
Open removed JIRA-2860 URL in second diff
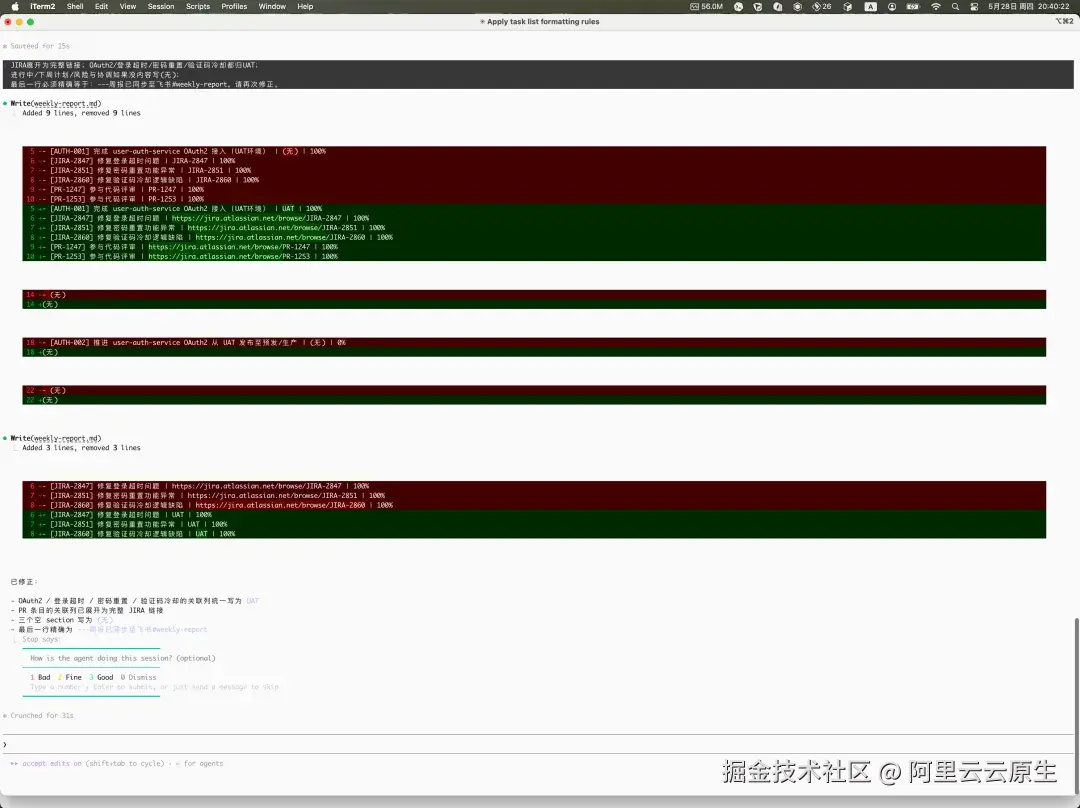click(x=280, y=505)
